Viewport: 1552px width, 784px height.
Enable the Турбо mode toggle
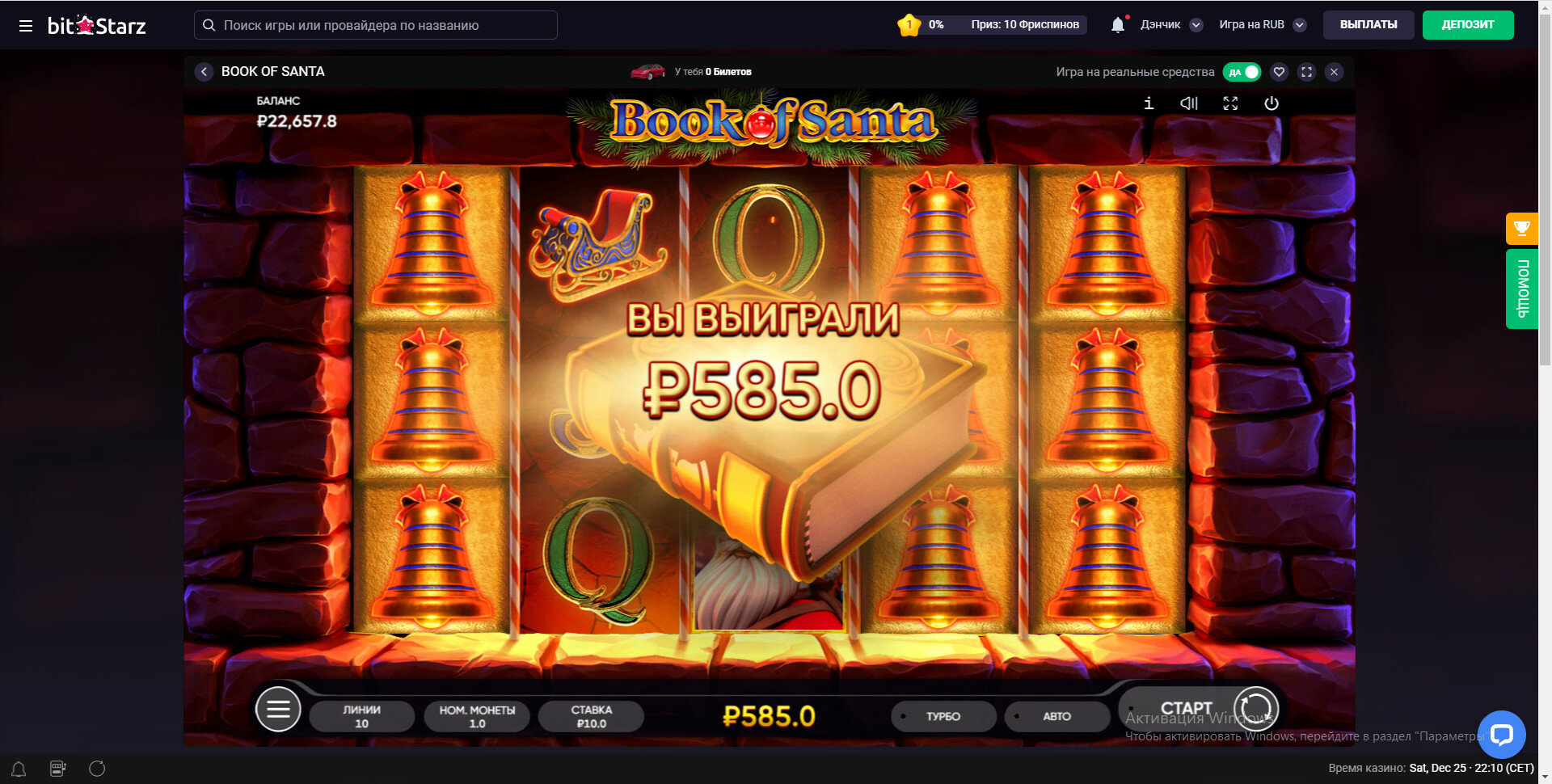click(x=943, y=716)
